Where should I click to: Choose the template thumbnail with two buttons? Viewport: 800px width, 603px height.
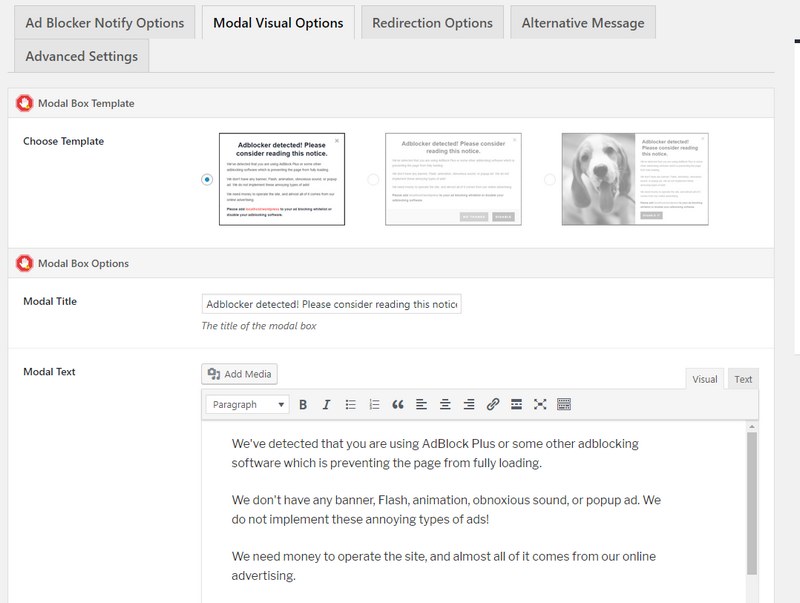[453, 179]
